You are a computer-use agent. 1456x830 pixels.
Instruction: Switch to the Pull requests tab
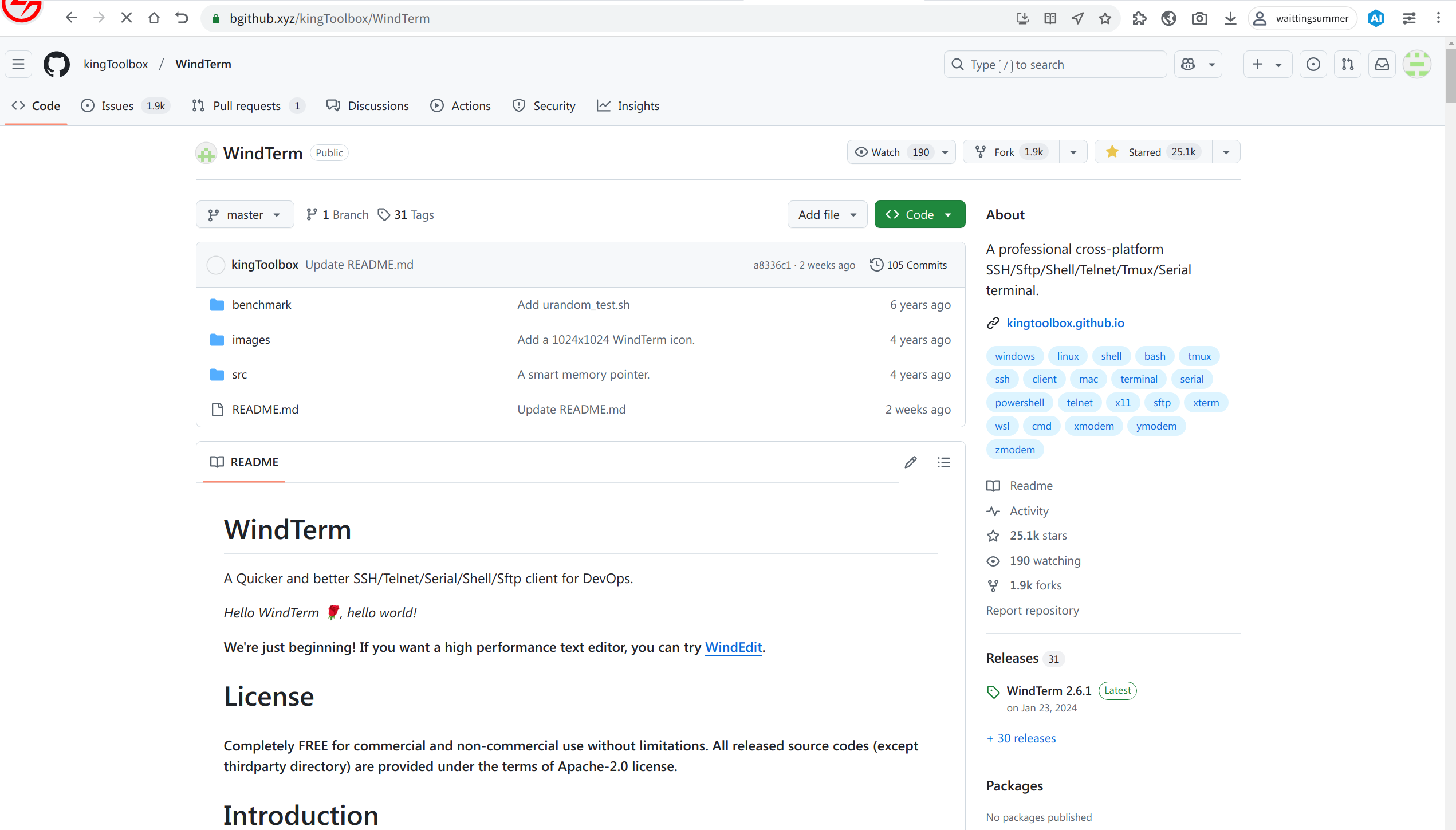(248, 106)
